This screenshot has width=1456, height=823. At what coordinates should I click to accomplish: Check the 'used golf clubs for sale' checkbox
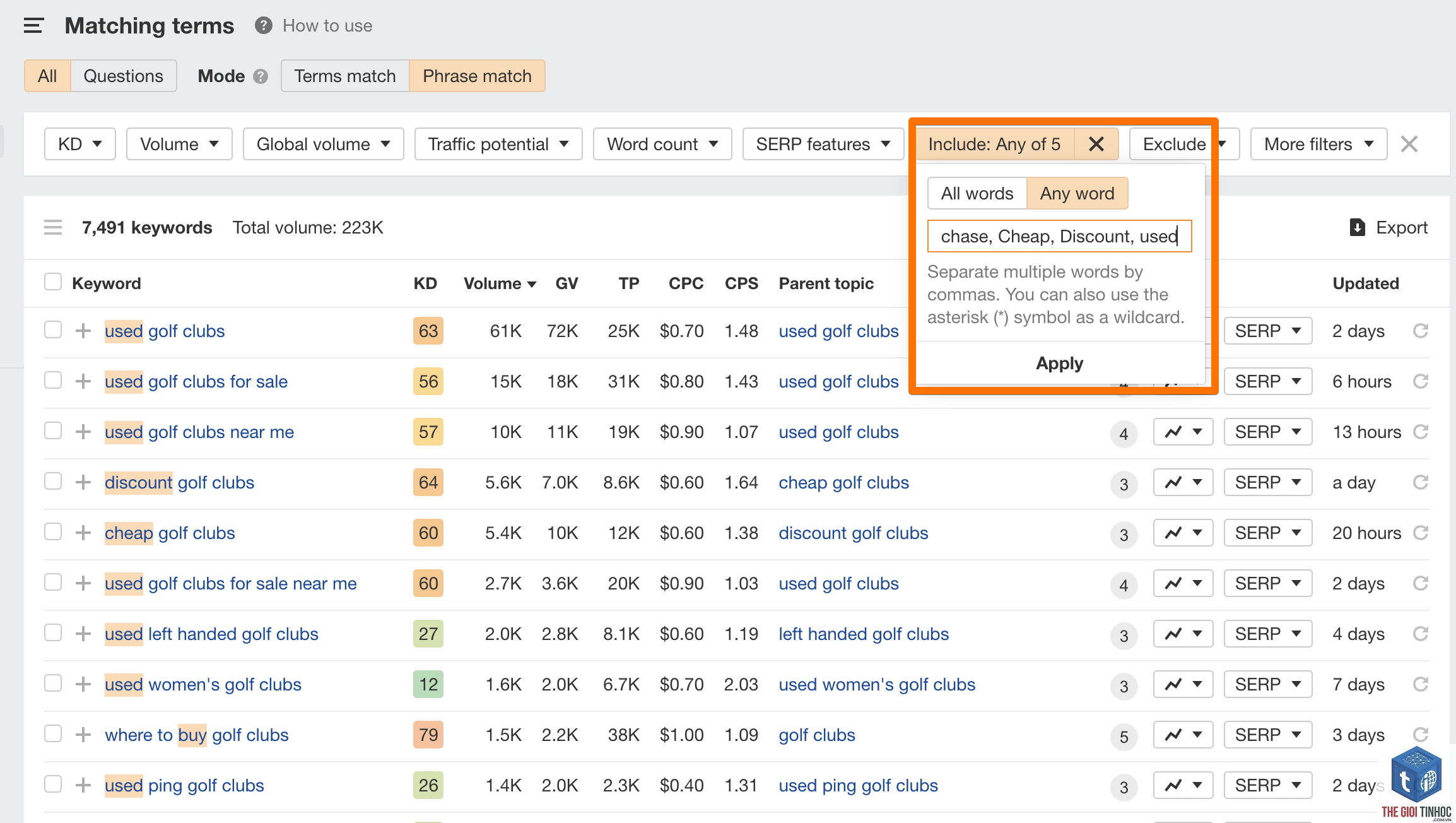click(x=53, y=380)
